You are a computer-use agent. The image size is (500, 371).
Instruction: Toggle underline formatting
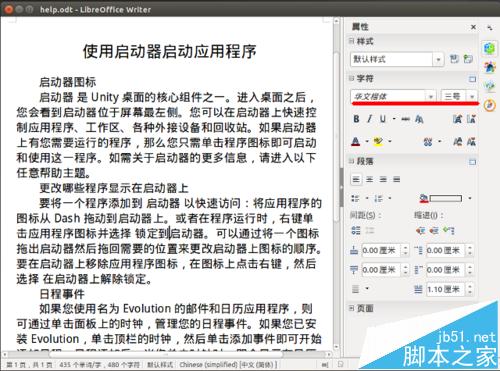(x=382, y=119)
